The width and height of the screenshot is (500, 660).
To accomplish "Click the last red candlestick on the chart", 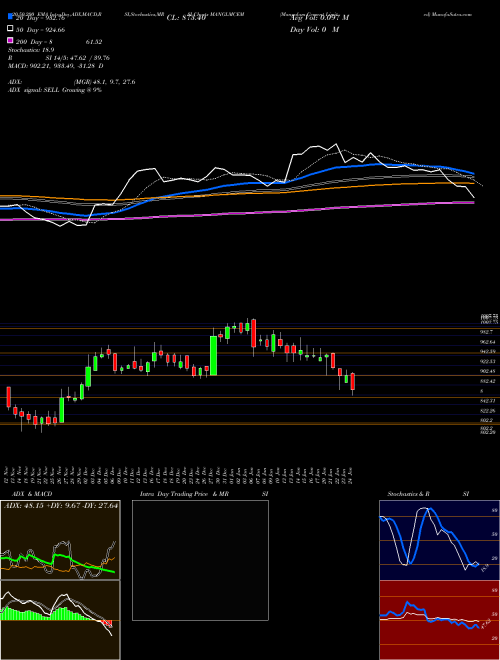I will coord(353,381).
